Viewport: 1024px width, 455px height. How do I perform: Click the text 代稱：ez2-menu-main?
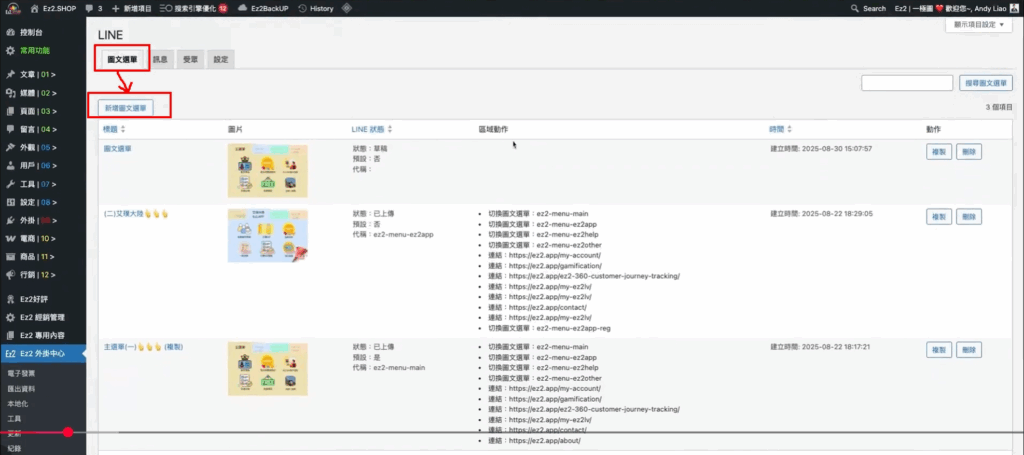coord(389,368)
